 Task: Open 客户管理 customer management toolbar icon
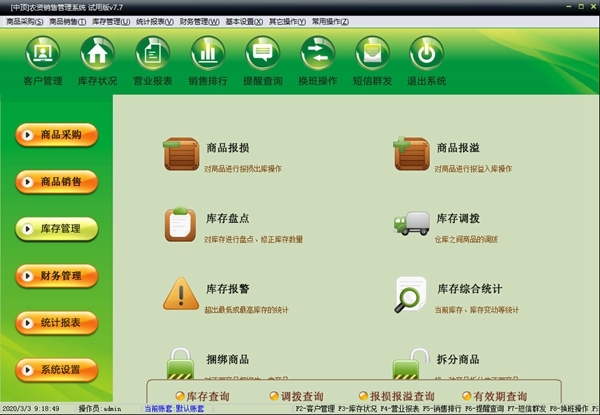42,53
